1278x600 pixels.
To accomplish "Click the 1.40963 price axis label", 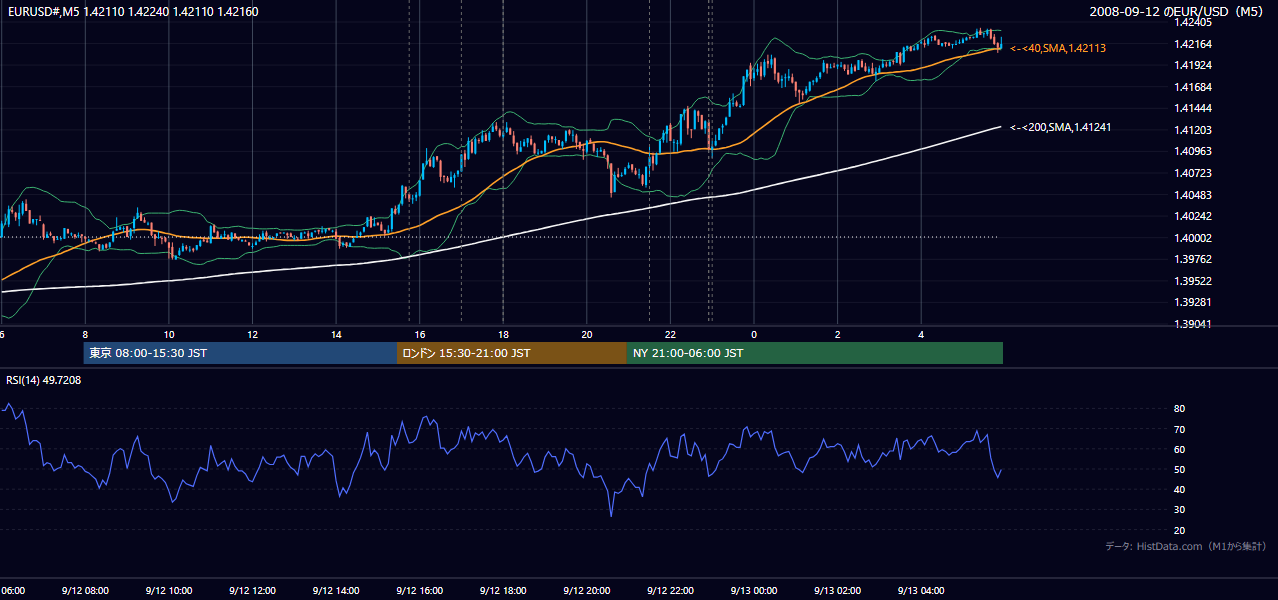I will coord(1193,151).
